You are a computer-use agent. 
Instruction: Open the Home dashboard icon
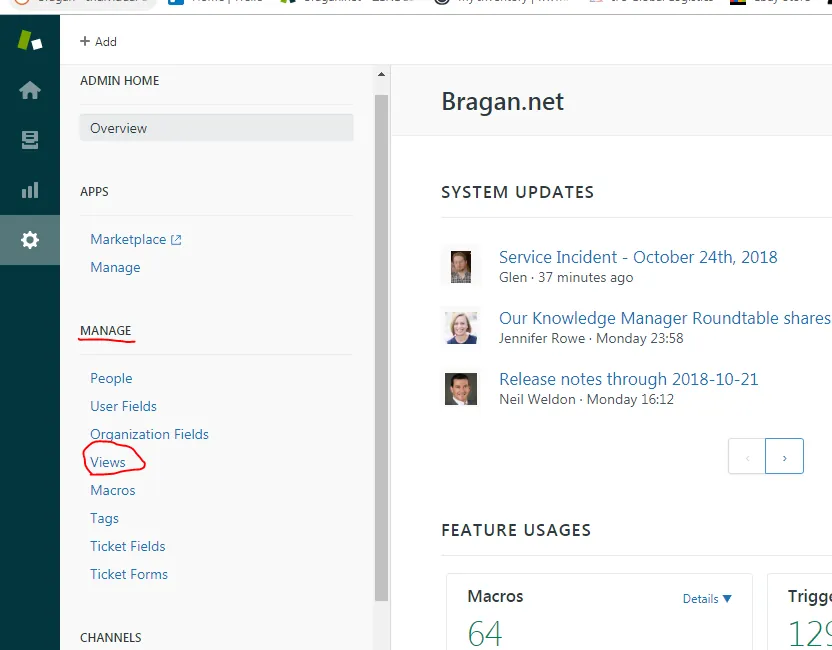tap(30, 90)
